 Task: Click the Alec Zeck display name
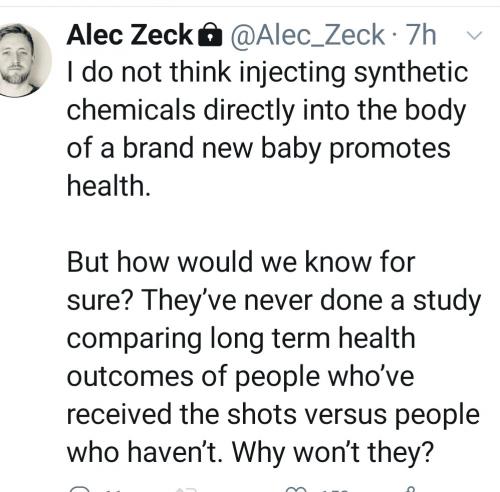pyautogui.click(x=130, y=35)
